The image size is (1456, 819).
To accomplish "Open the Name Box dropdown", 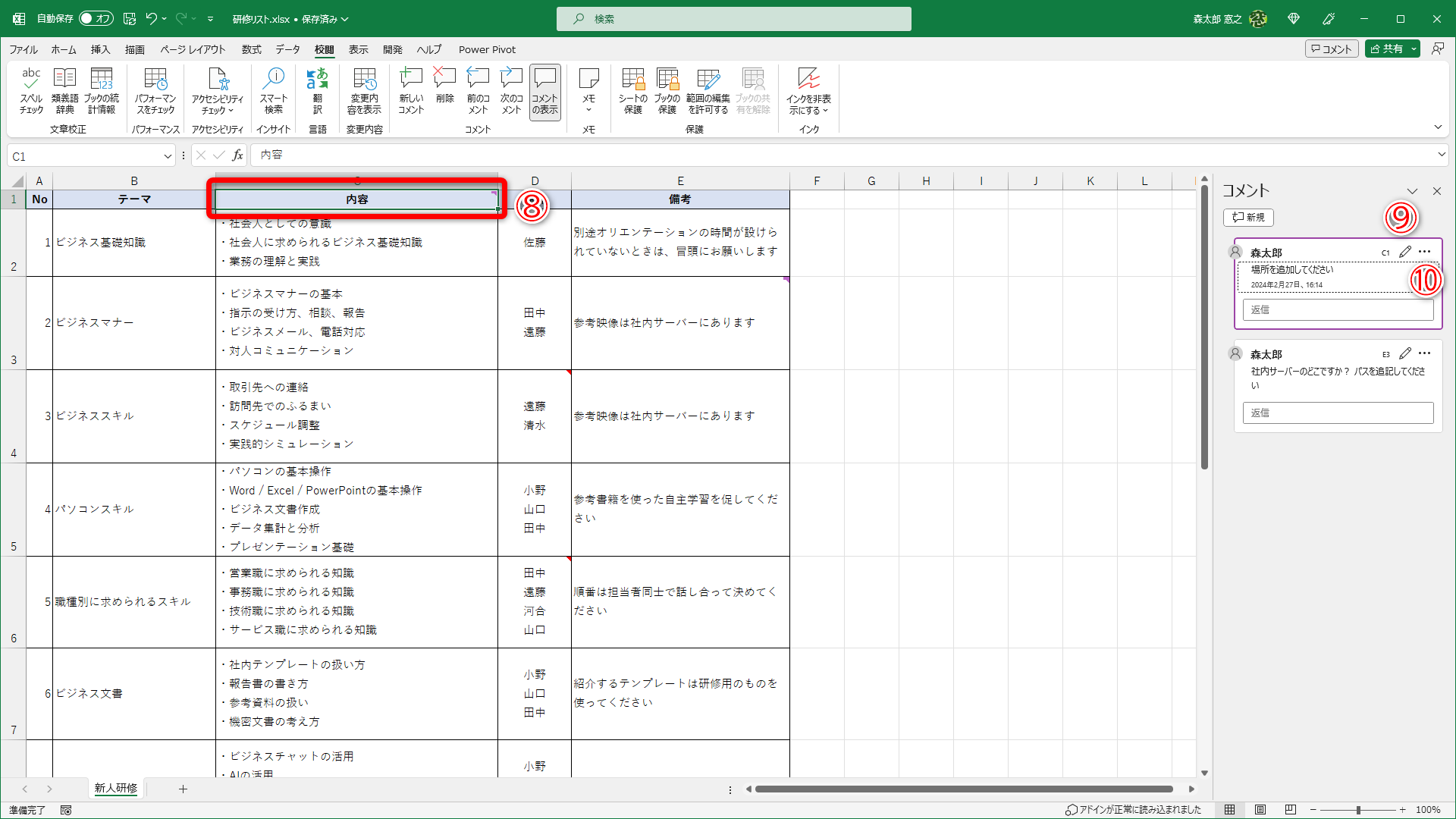I will point(168,155).
